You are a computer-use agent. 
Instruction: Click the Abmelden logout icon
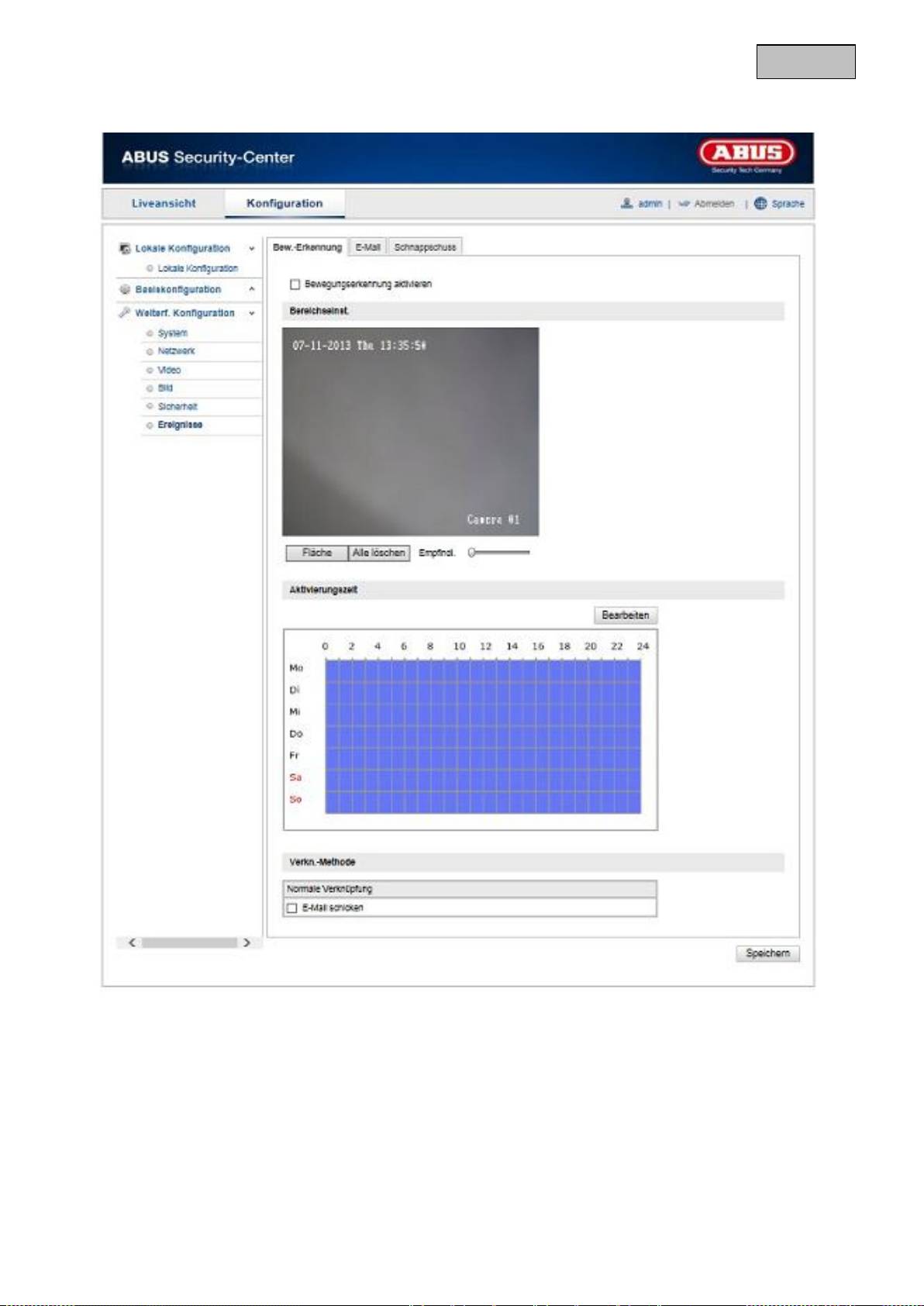[684, 204]
